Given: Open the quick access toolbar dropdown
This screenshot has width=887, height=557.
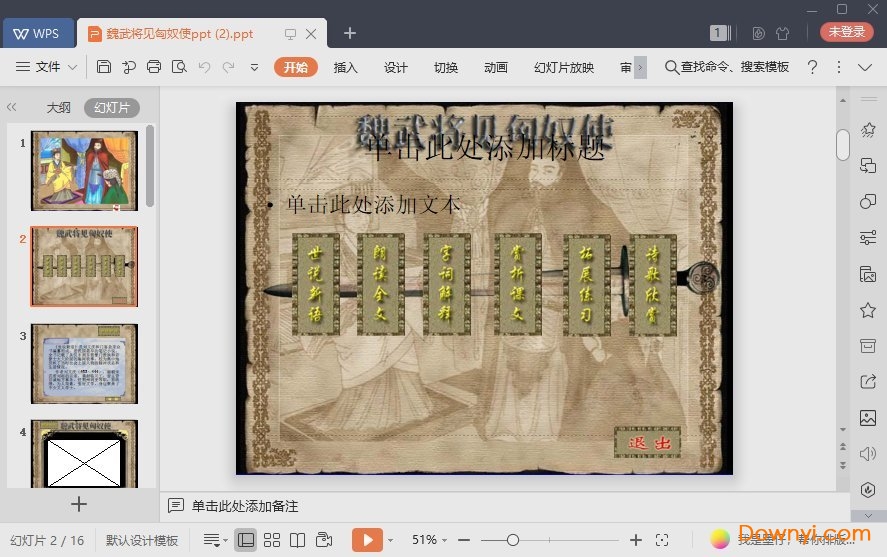Looking at the screenshot, I should click(255, 67).
